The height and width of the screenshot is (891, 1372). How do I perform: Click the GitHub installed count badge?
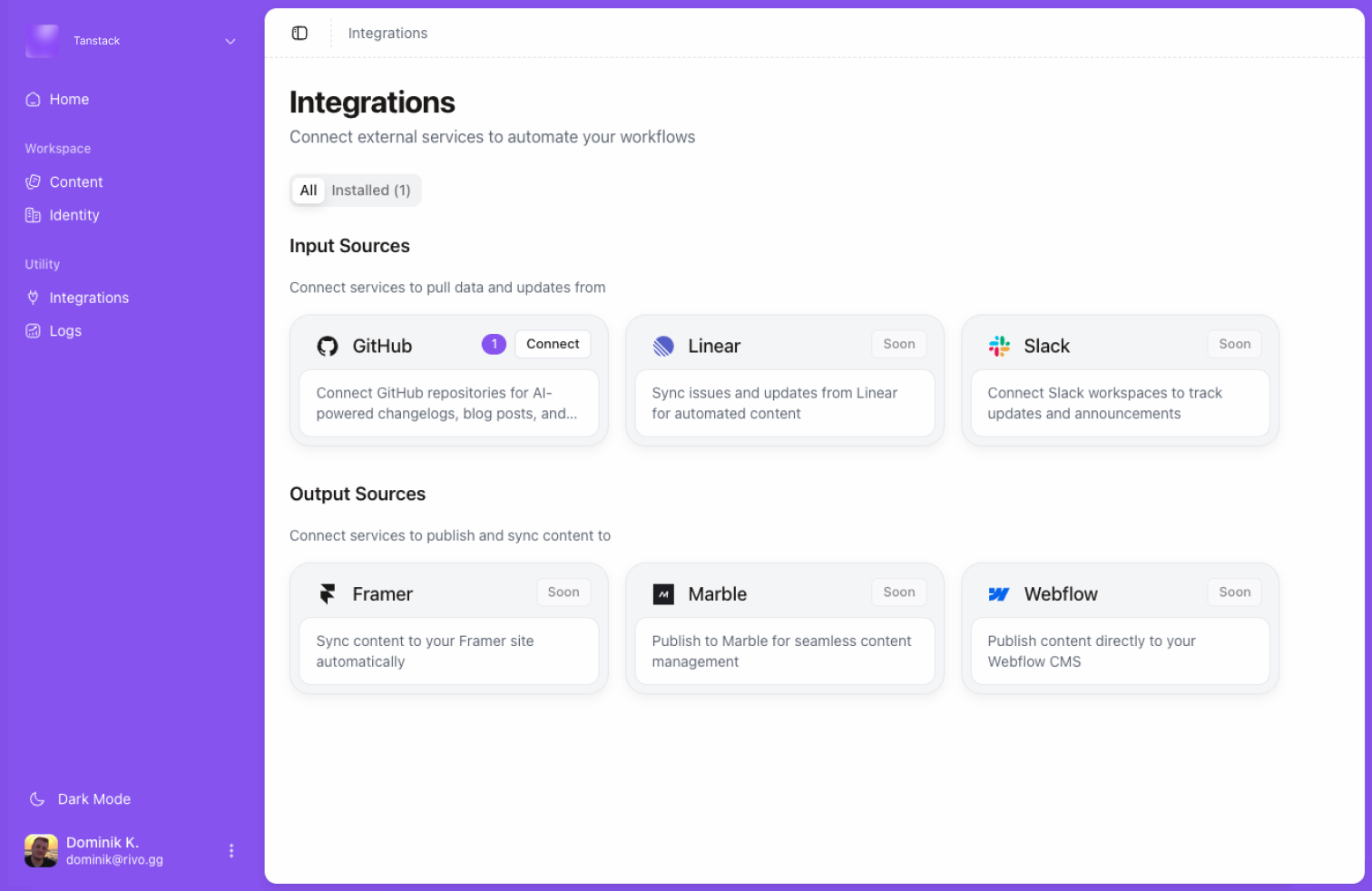(494, 344)
